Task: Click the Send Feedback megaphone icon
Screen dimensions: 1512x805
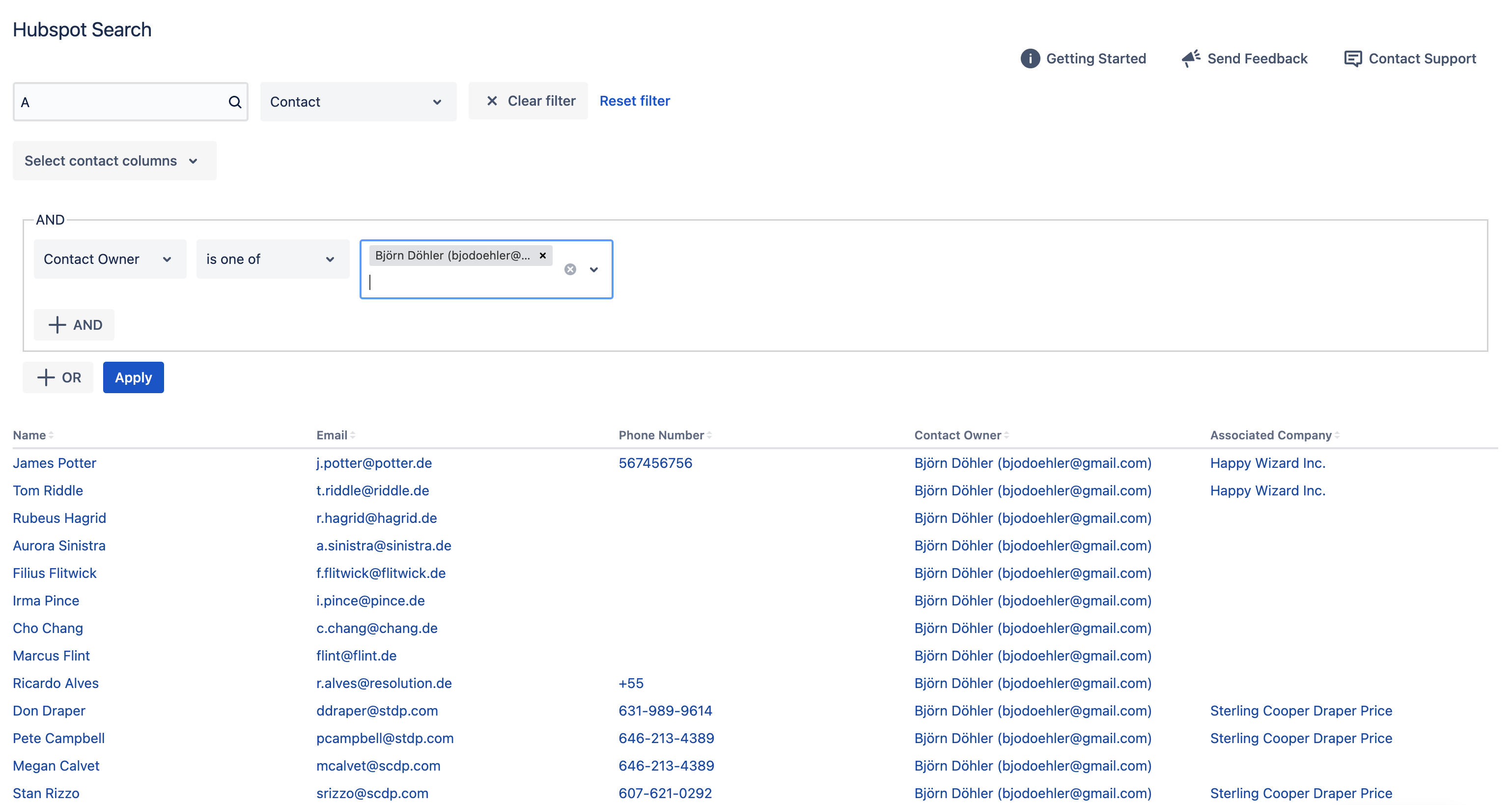Action: tap(1190, 58)
